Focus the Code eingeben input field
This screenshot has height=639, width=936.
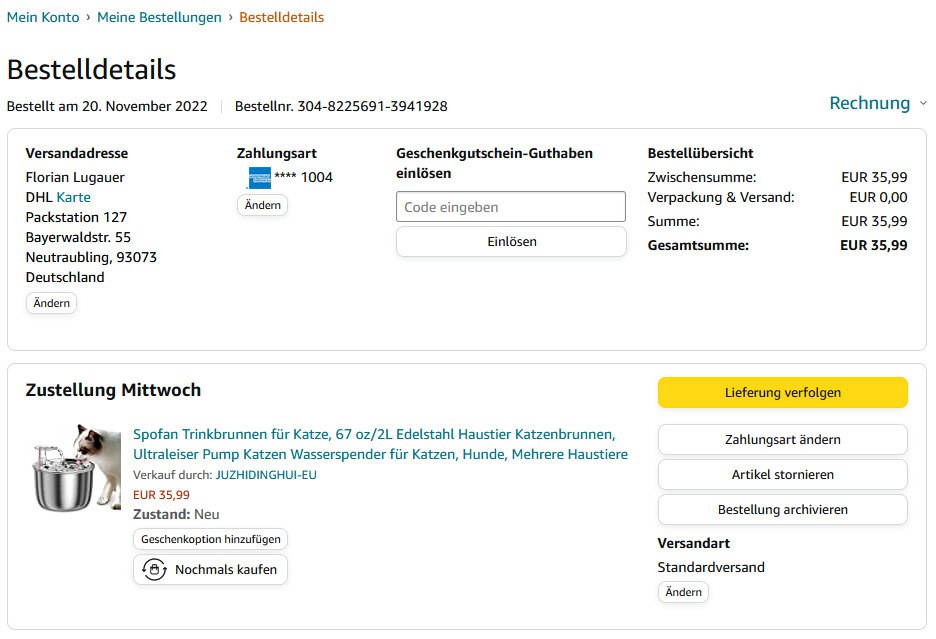[511, 207]
